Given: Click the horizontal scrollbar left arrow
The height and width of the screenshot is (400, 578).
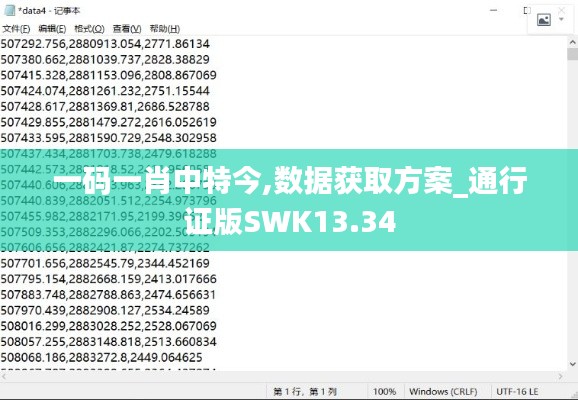Looking at the screenshot, I should (x=4, y=376).
